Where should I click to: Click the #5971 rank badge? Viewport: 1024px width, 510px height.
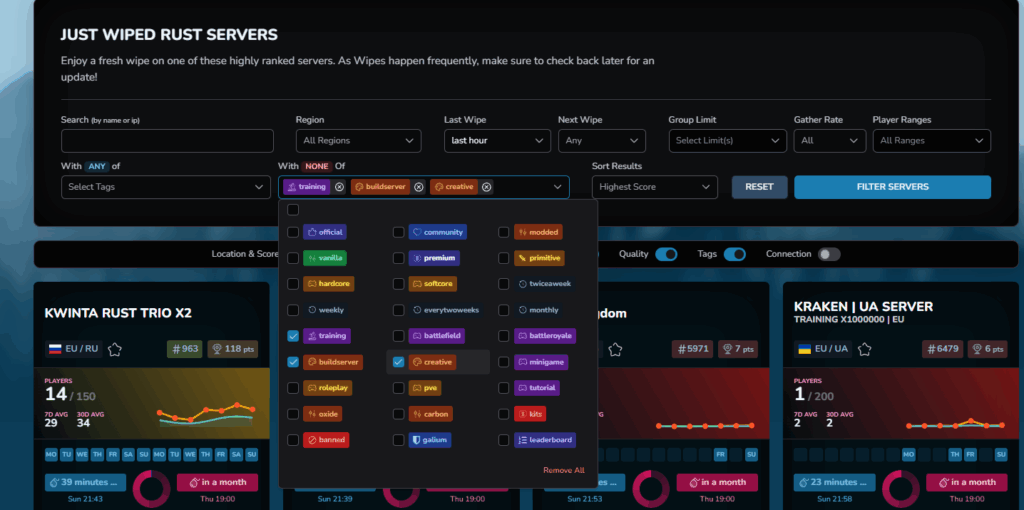click(692, 349)
